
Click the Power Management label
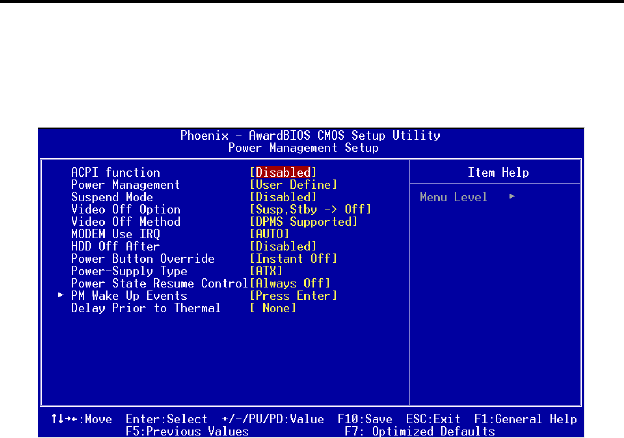(x=125, y=185)
